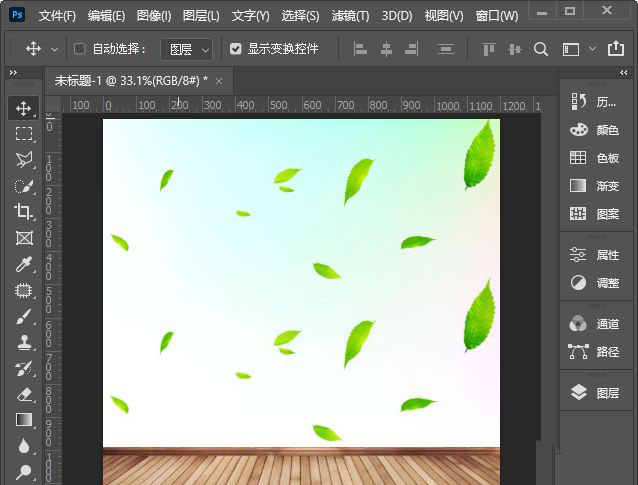638x485 pixels.
Task: Select the Clone Stamp tool
Action: pyautogui.click(x=24, y=342)
